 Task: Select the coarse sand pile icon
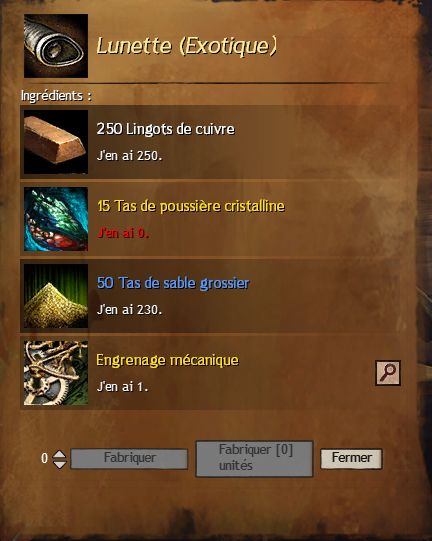click(x=56, y=296)
